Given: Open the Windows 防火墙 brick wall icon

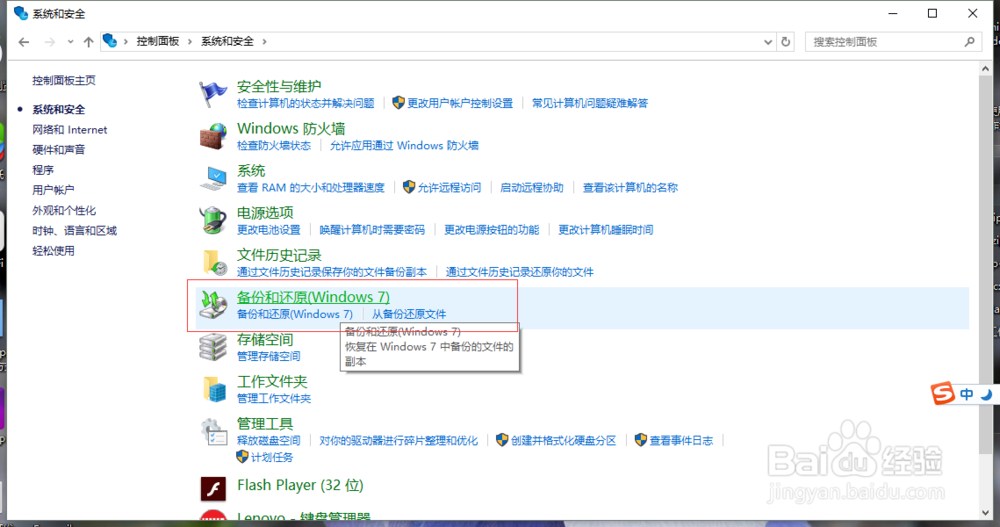Looking at the screenshot, I should tap(213, 136).
